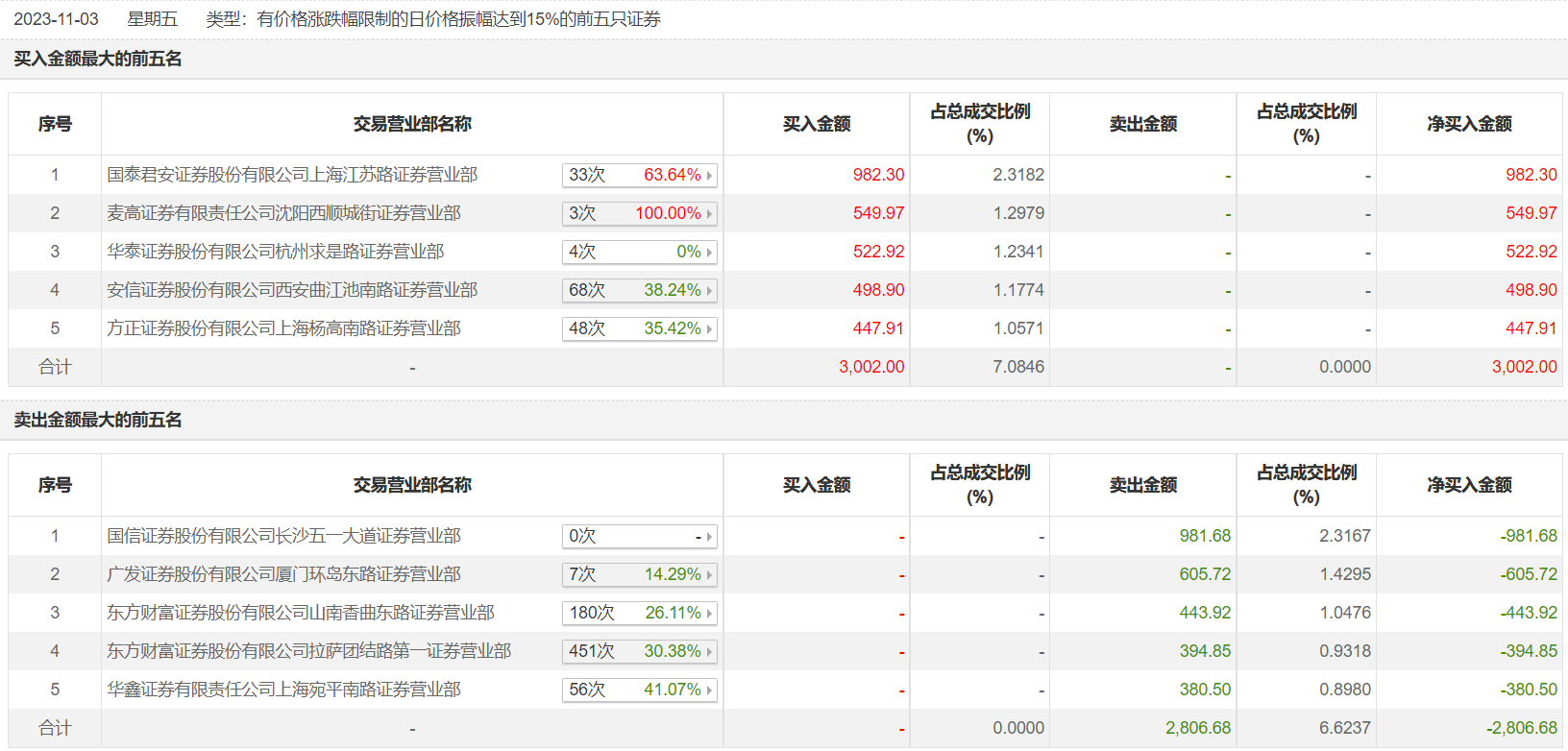Image resolution: width=1568 pixels, height=751 pixels.
Task: Open 国信证券长沙五一大道证券营业部 link
Action: coord(283,536)
